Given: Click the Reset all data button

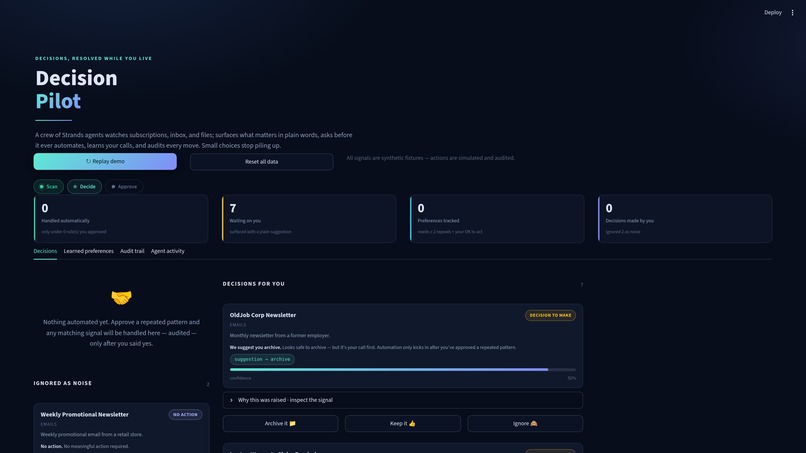Looking at the screenshot, I should pos(262,162).
